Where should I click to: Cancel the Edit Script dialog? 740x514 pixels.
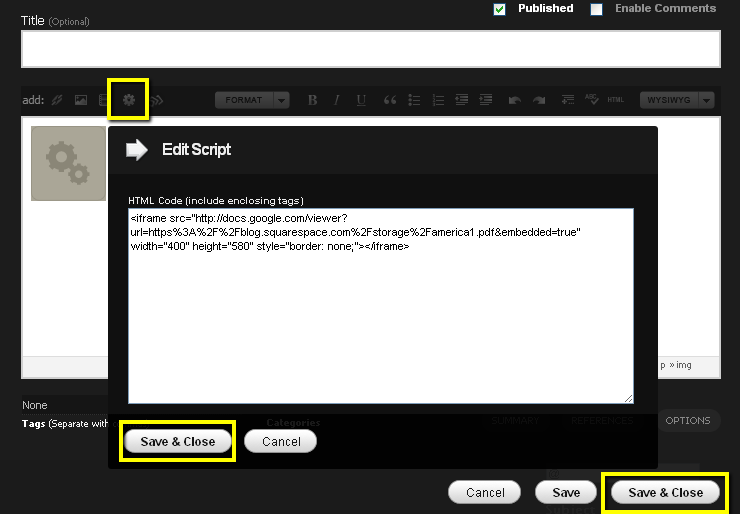tap(281, 441)
